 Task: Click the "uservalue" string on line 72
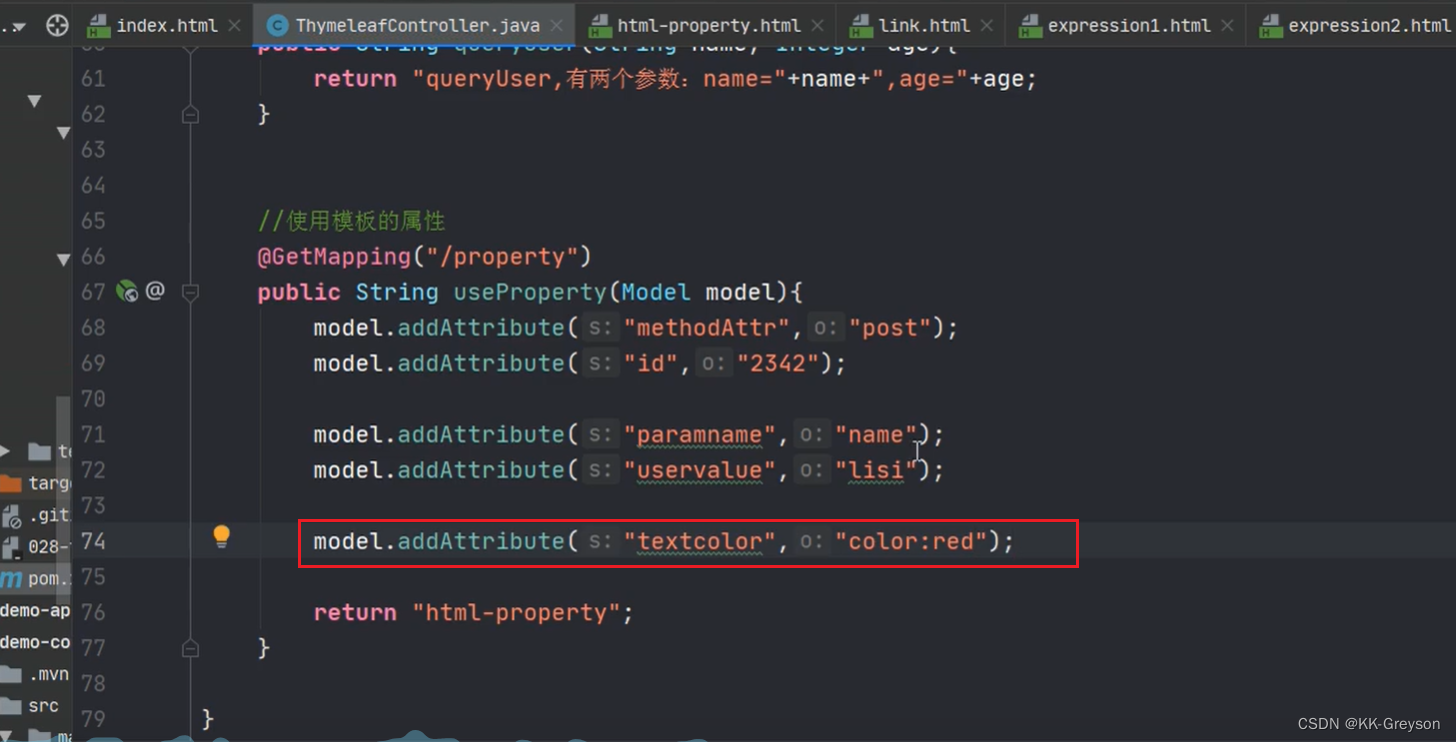(700, 470)
